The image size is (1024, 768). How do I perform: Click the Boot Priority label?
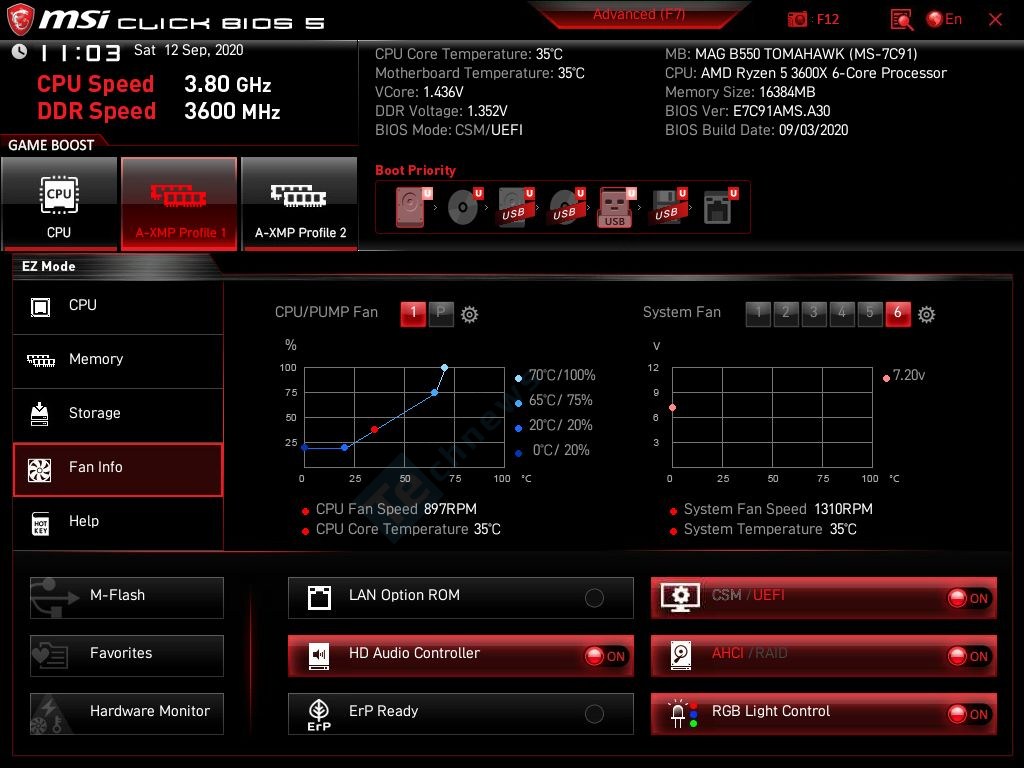click(x=415, y=170)
